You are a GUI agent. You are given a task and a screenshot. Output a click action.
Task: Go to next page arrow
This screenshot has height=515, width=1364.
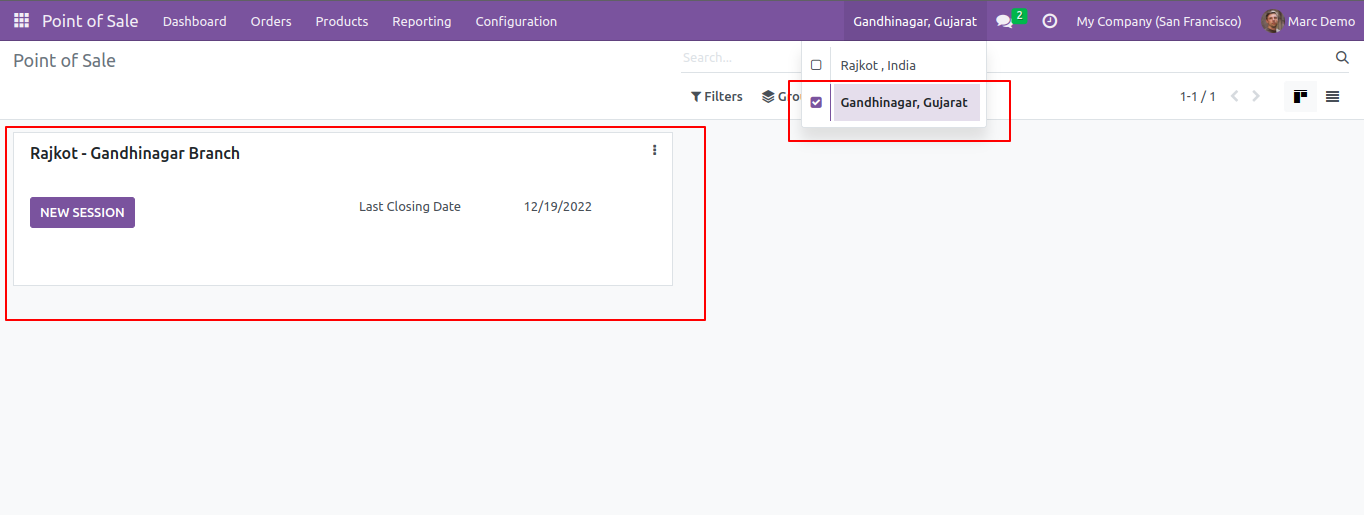point(1256,96)
